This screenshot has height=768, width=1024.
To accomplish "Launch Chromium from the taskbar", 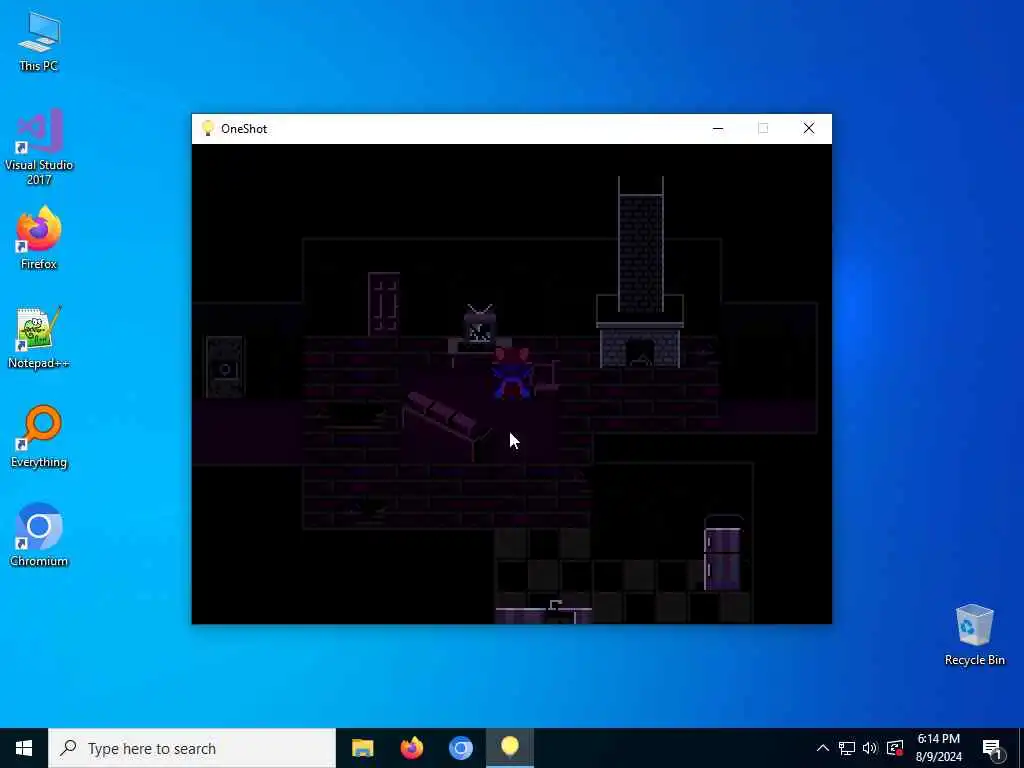I will pyautogui.click(x=460, y=748).
